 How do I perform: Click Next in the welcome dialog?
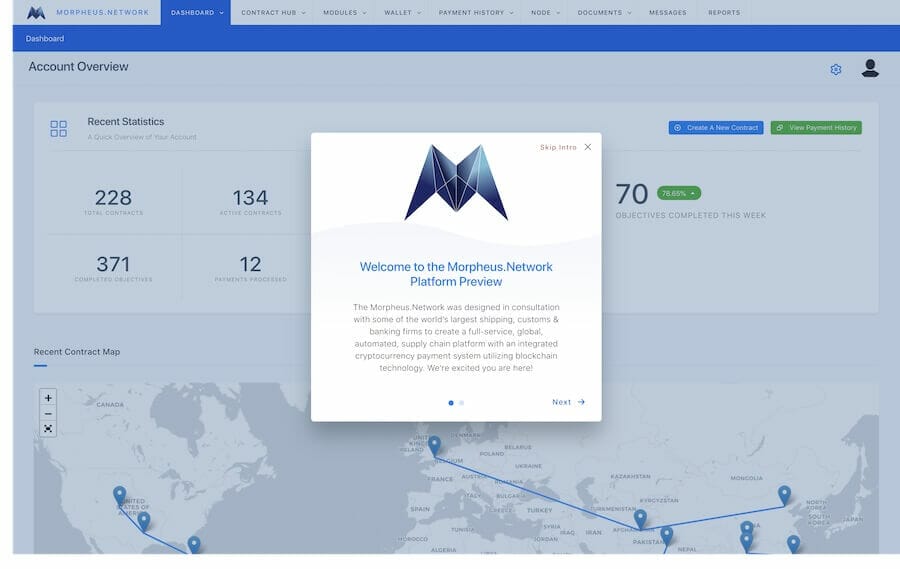click(568, 402)
